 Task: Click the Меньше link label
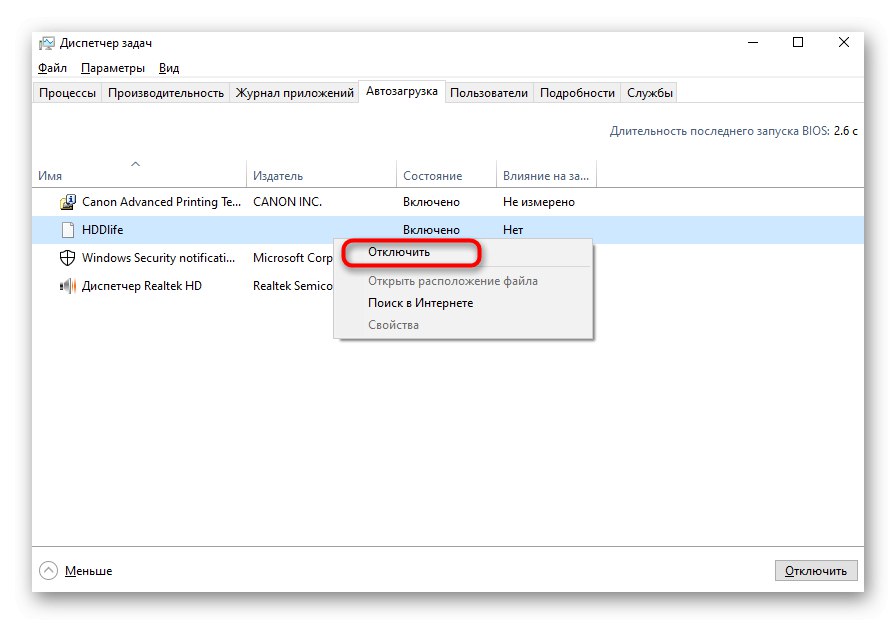click(89, 571)
